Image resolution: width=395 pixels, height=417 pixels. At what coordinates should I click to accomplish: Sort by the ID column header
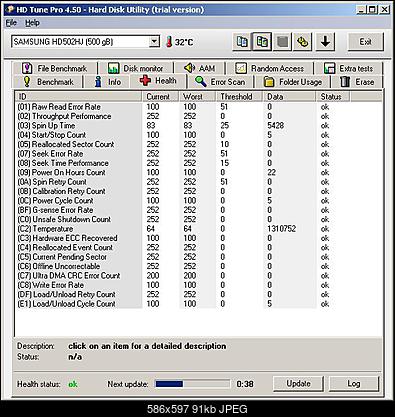pos(79,97)
